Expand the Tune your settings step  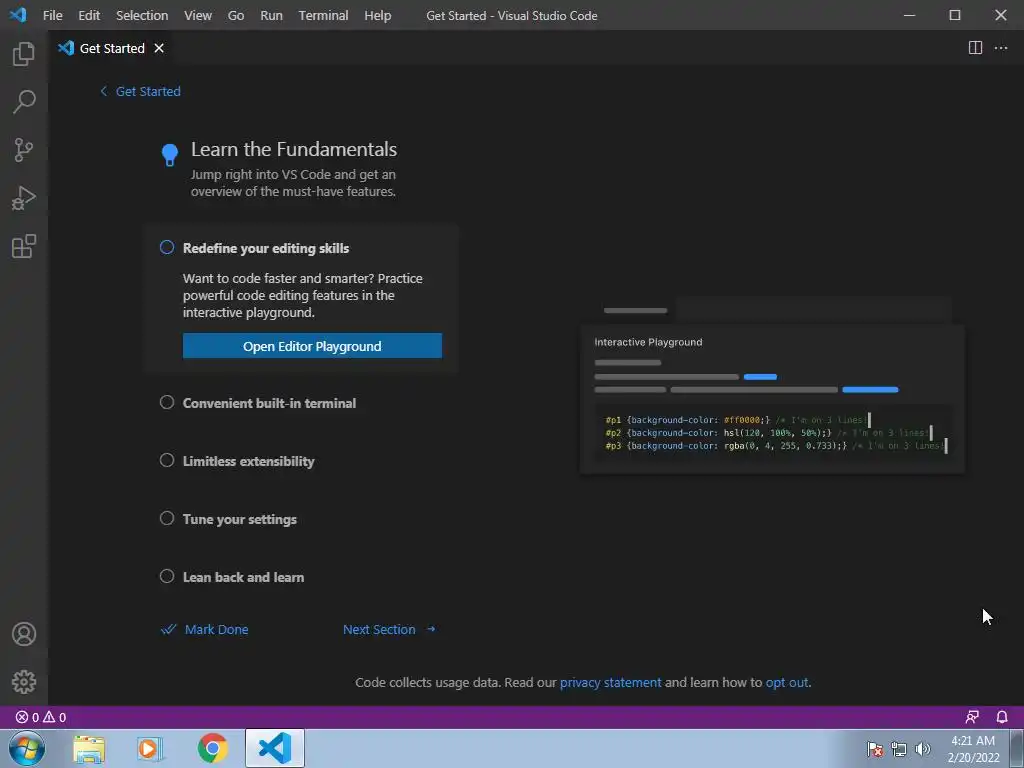pos(240,519)
